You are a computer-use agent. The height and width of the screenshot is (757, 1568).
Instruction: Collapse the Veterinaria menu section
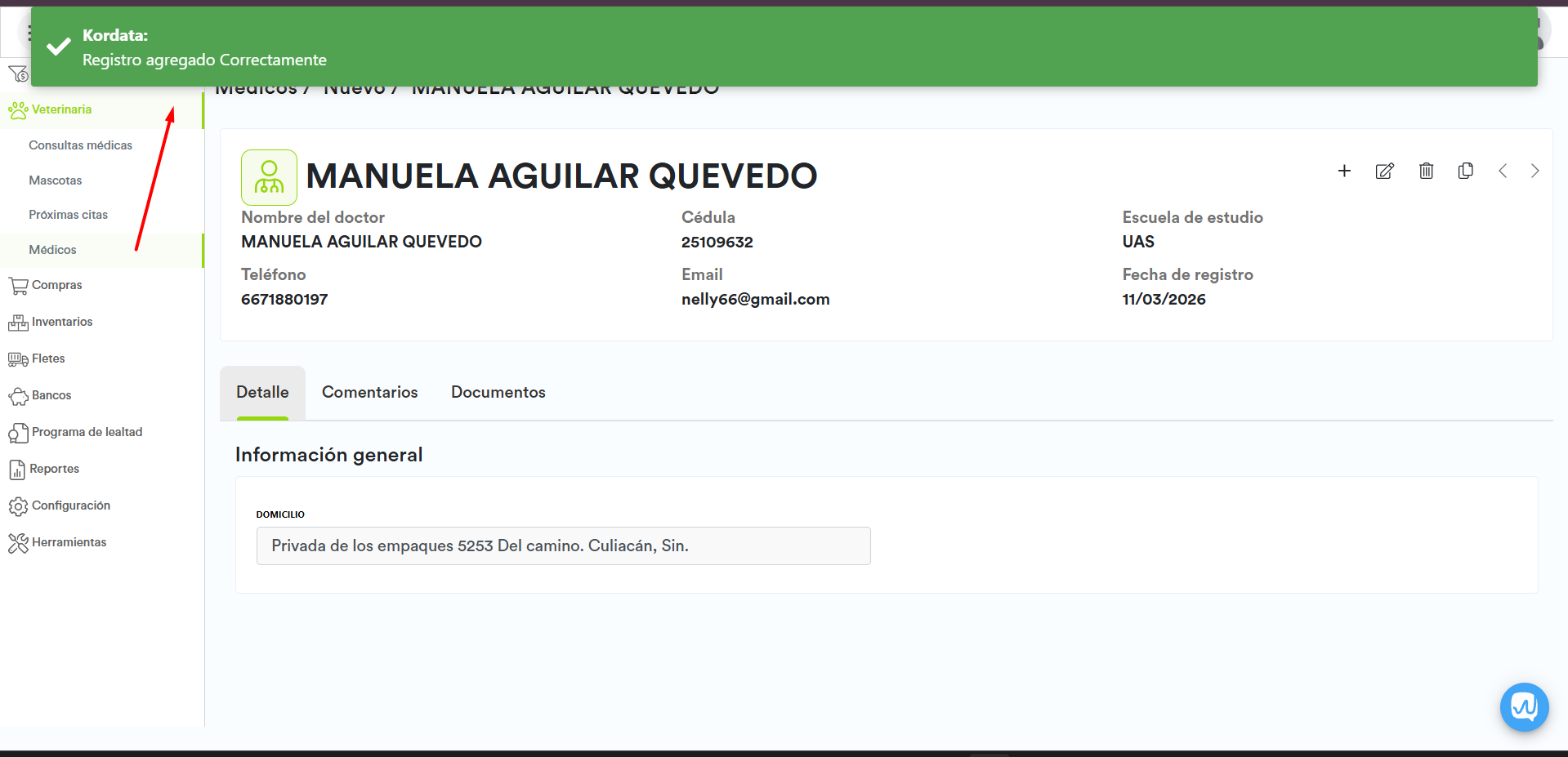click(61, 109)
